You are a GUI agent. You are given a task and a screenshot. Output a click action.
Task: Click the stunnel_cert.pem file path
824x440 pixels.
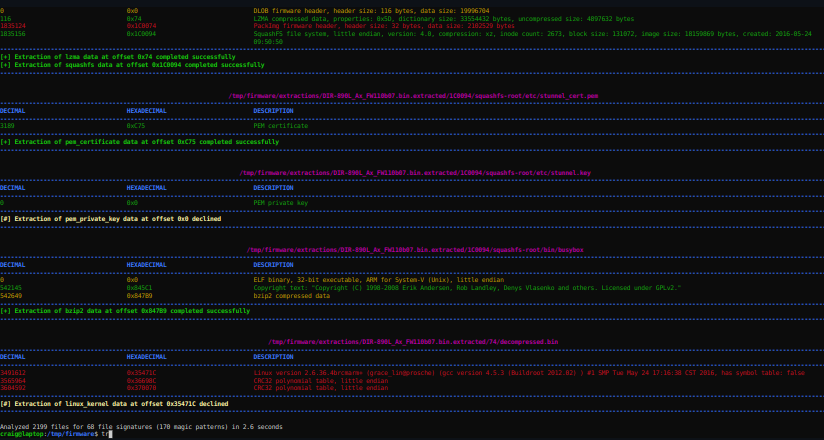(413, 96)
